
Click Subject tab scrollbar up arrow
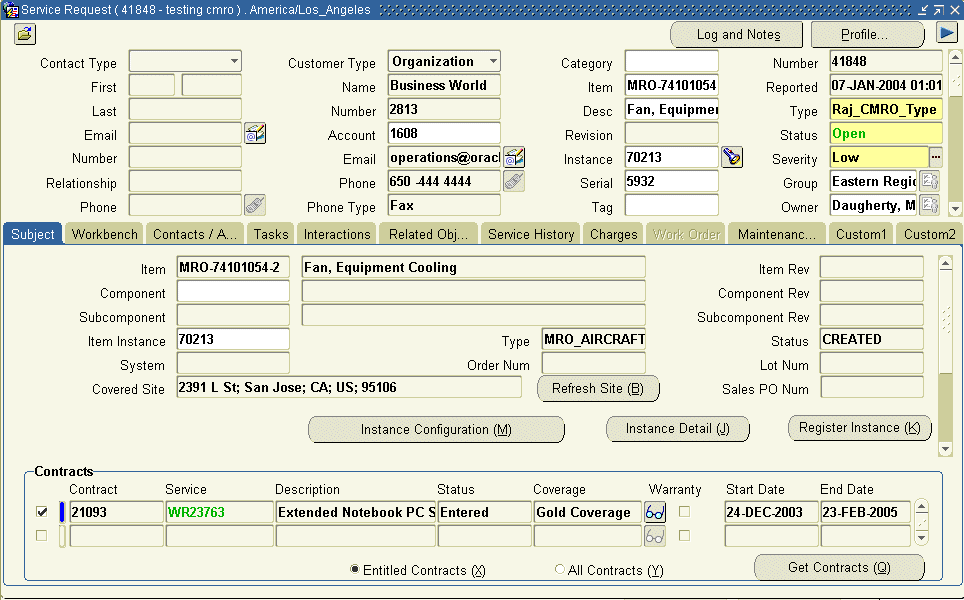coord(946,264)
